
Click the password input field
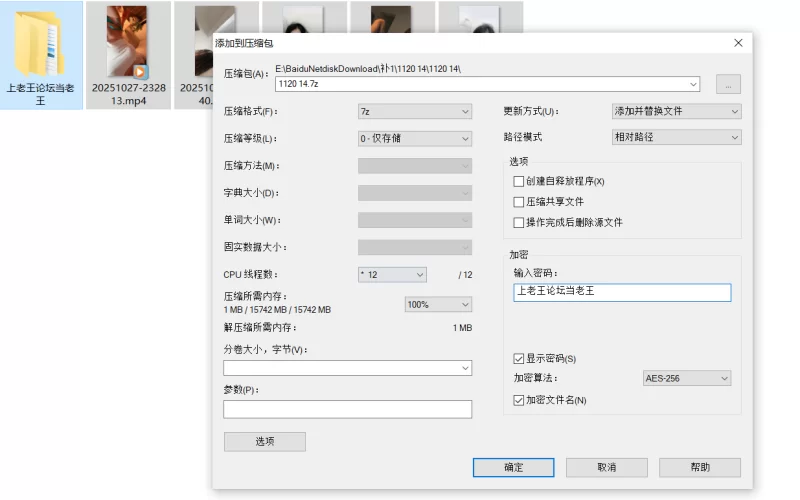(622, 292)
